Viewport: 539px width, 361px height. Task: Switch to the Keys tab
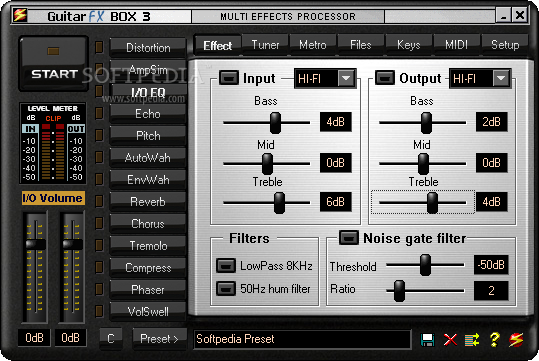[x=409, y=45]
